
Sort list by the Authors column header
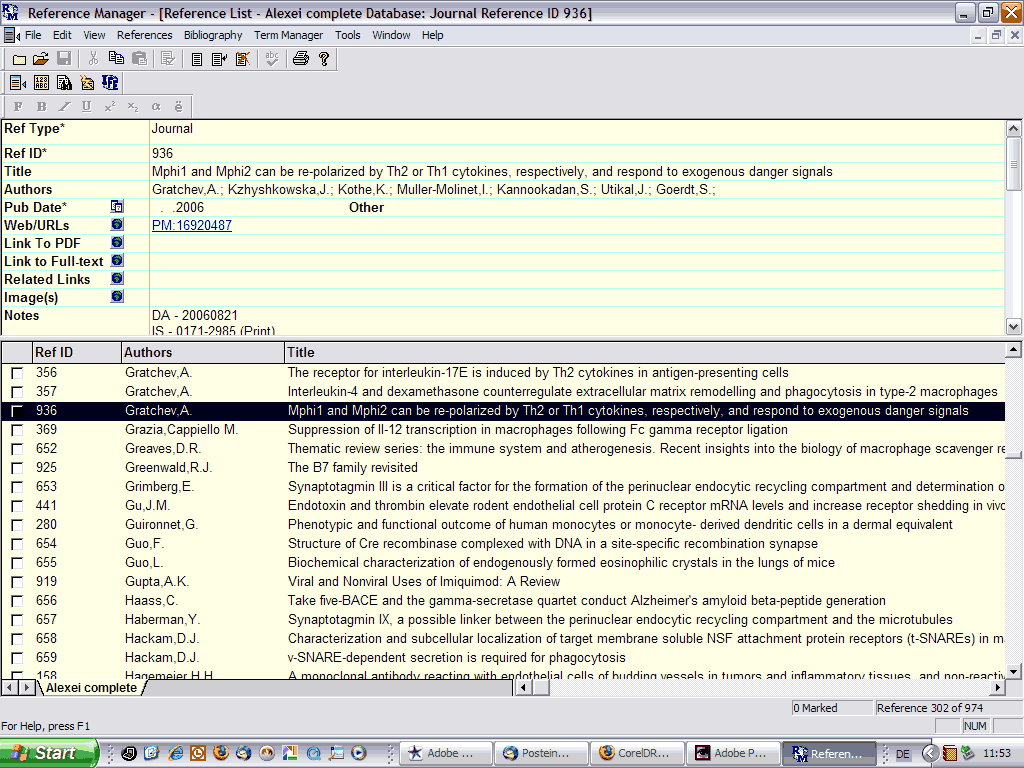coord(202,353)
